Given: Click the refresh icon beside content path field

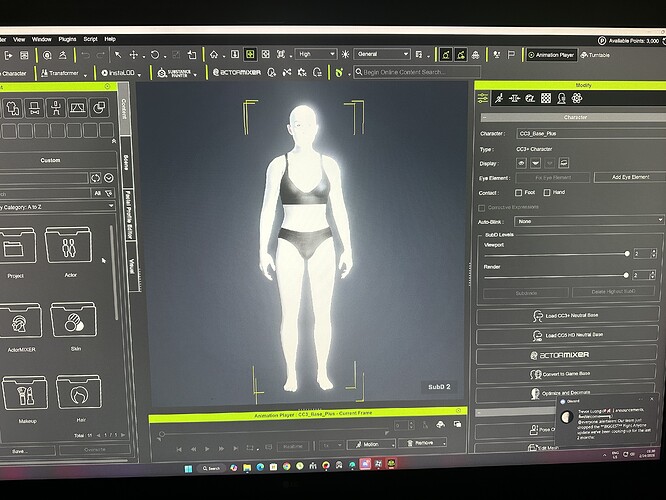Looking at the screenshot, I should click(95, 178).
